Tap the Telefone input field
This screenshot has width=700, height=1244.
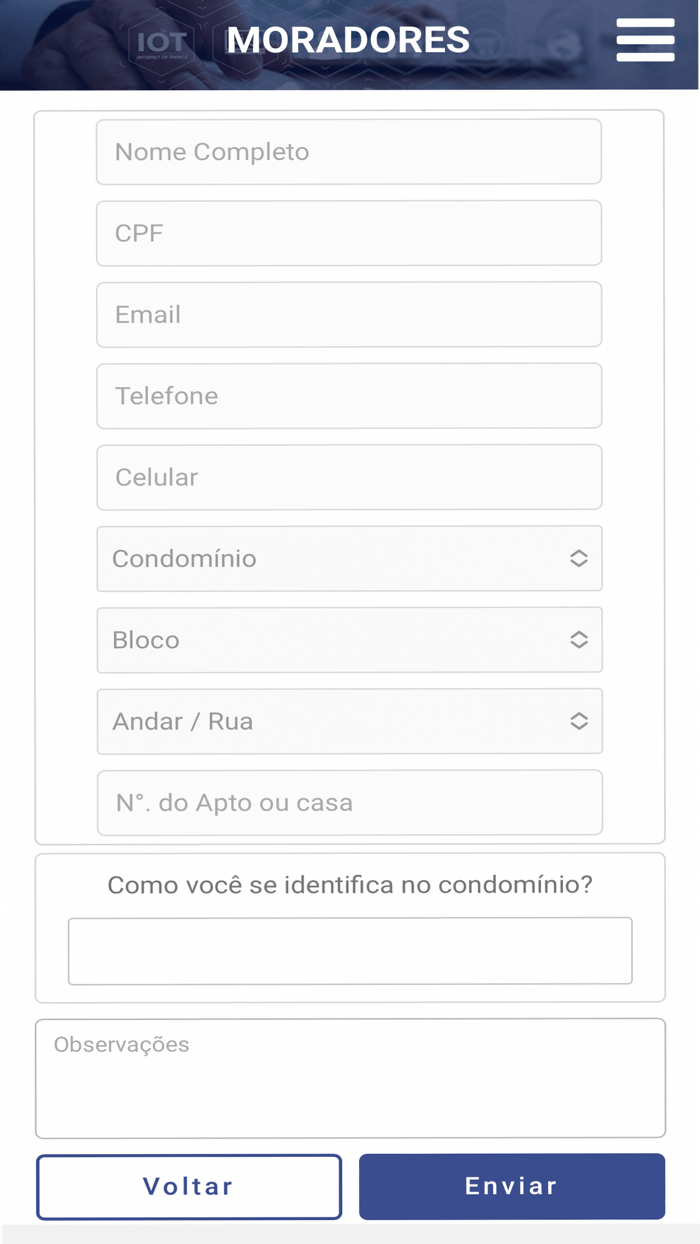coord(349,396)
